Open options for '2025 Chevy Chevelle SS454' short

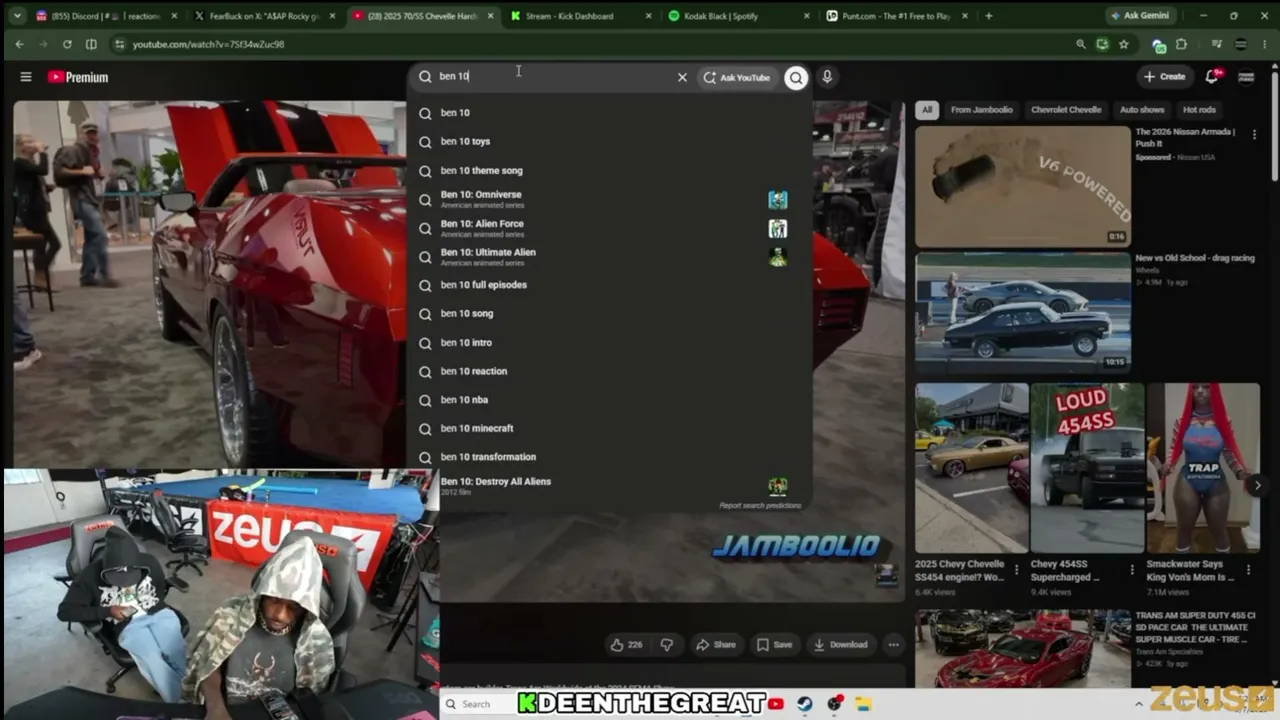(x=1017, y=570)
